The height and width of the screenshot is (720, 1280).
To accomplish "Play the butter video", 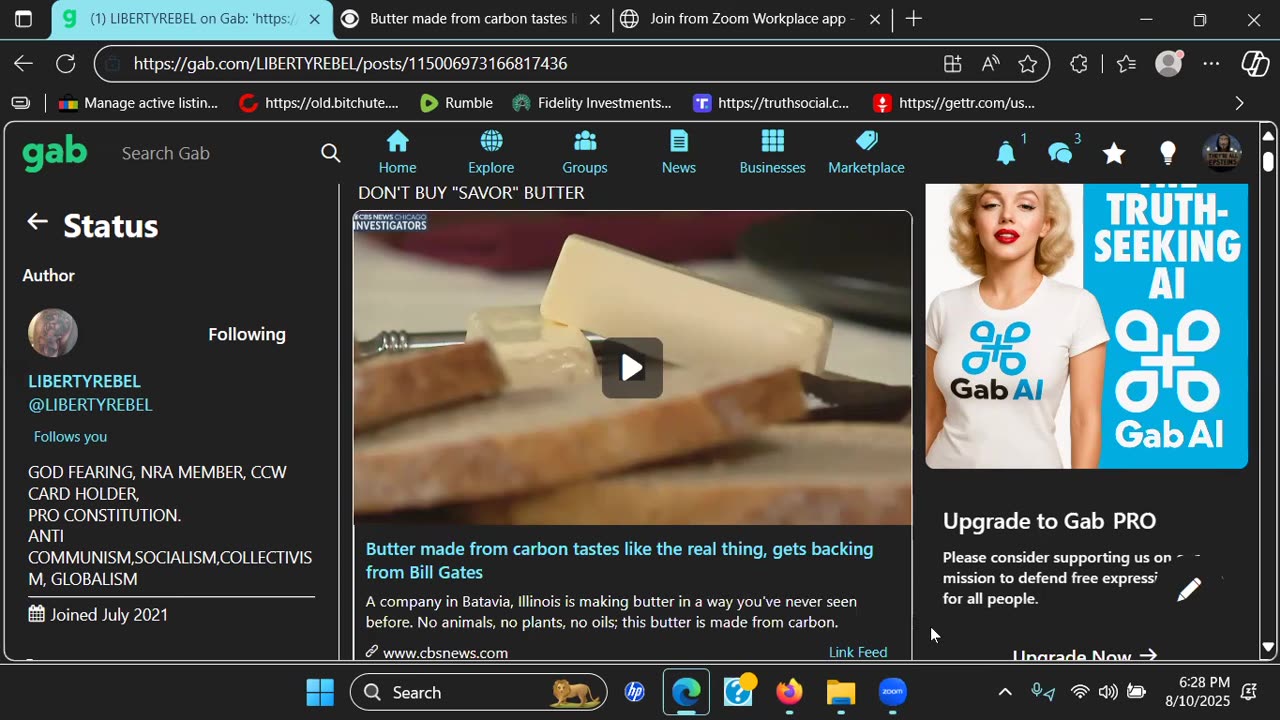I will click(x=632, y=368).
